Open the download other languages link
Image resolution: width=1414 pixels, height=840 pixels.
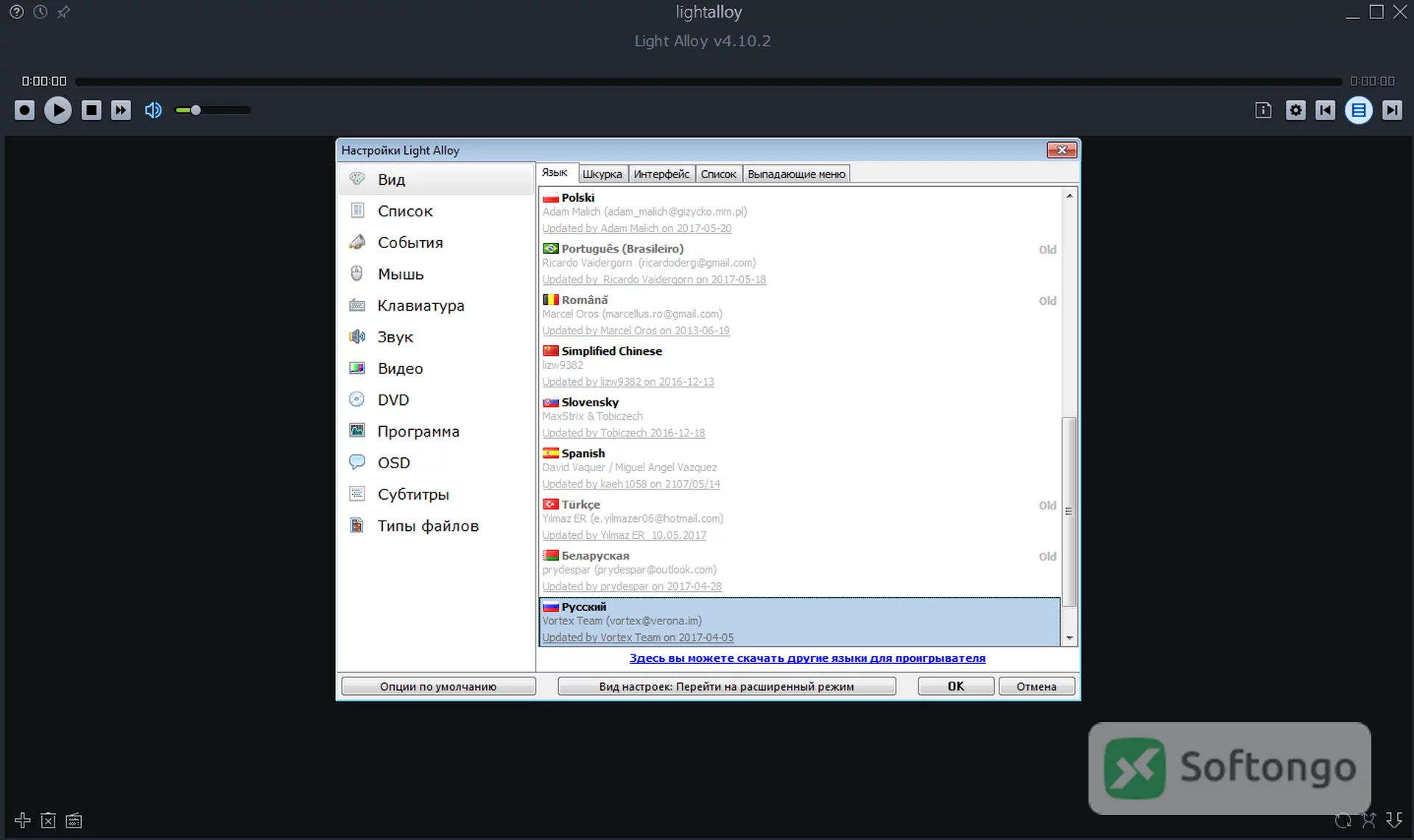[807, 658]
